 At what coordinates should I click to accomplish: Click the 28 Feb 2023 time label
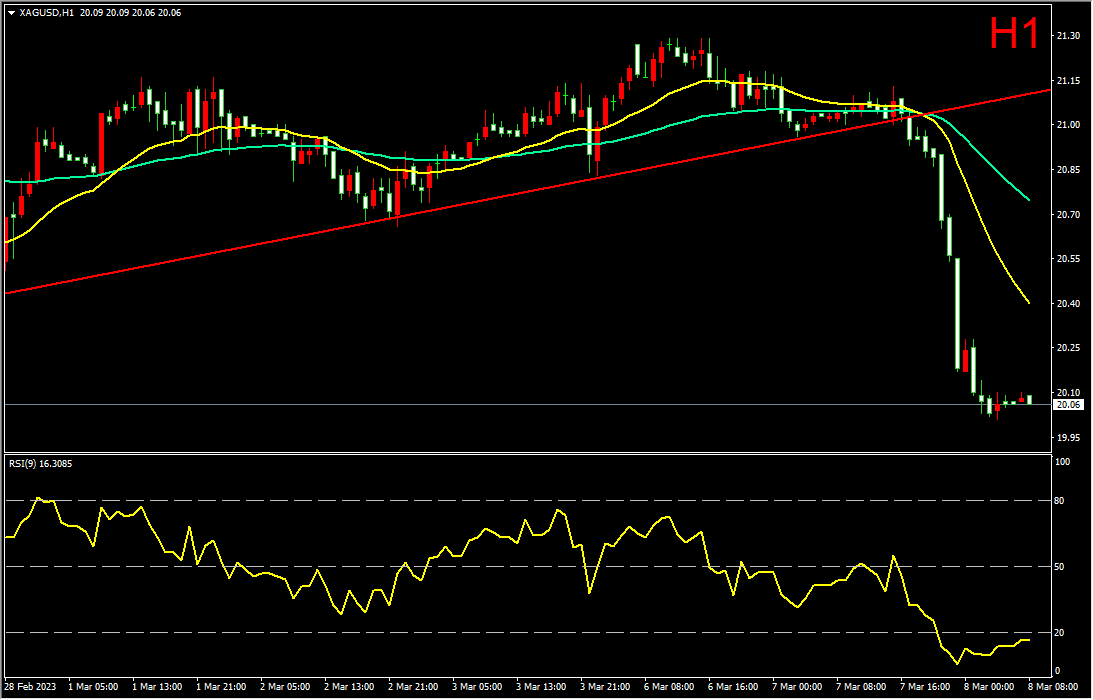pyautogui.click(x=29, y=687)
